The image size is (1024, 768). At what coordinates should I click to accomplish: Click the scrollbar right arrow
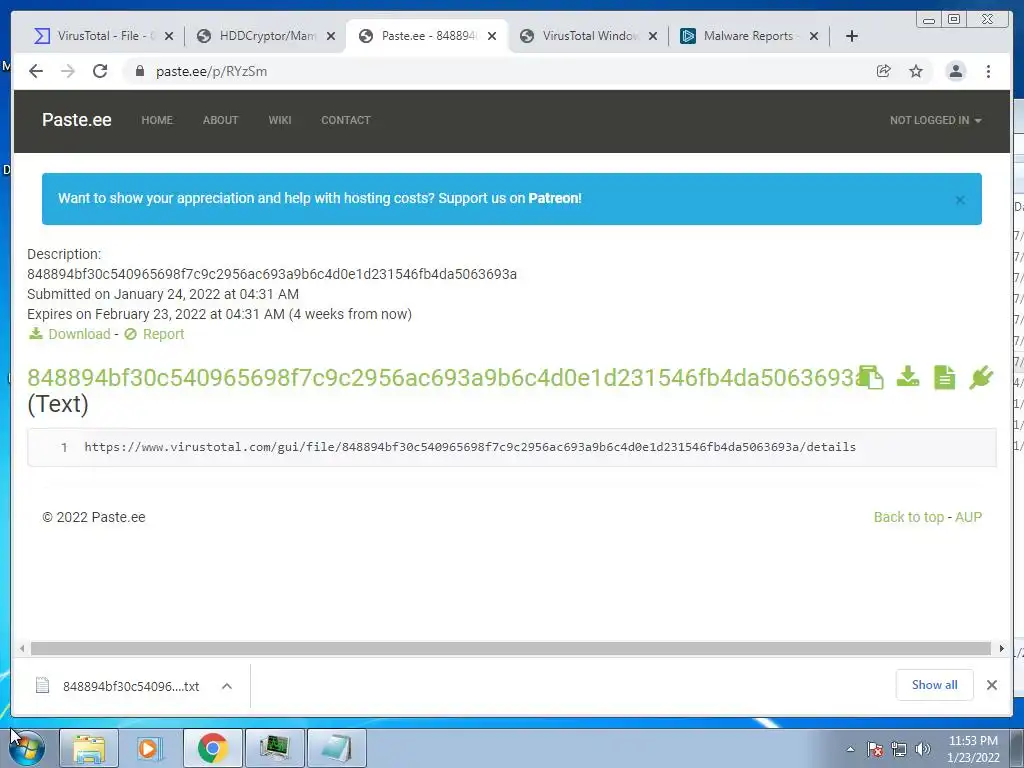click(x=1001, y=648)
